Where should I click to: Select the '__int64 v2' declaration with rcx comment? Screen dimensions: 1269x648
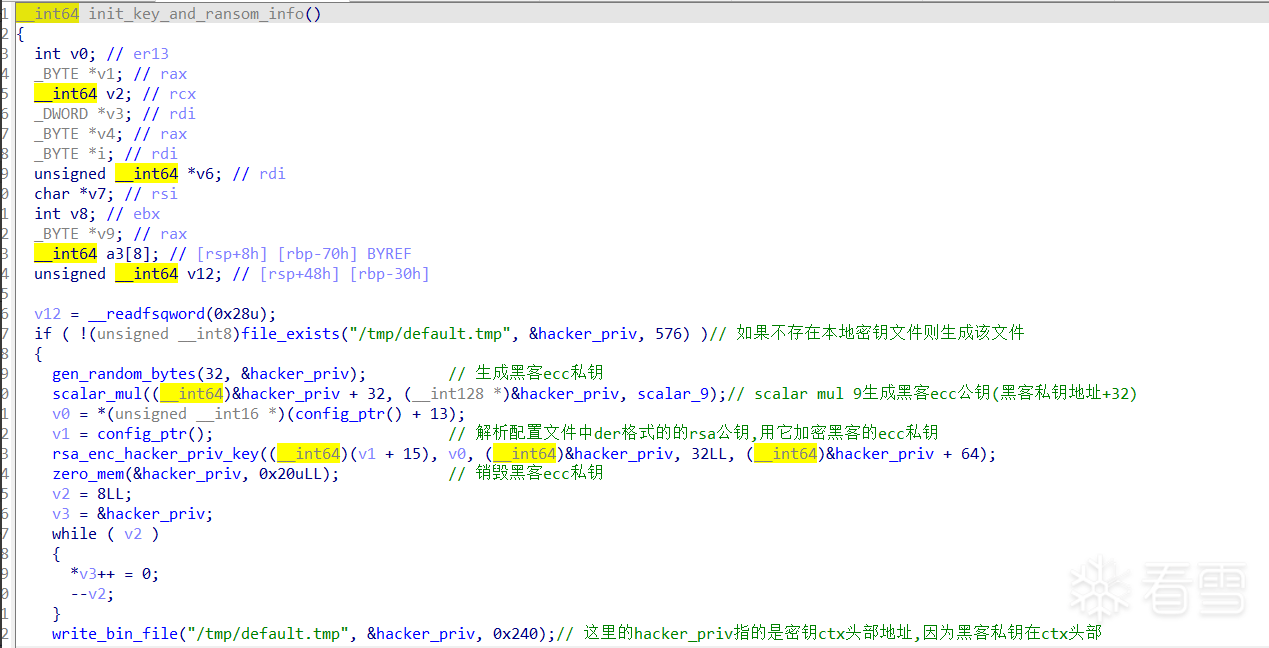[115, 94]
